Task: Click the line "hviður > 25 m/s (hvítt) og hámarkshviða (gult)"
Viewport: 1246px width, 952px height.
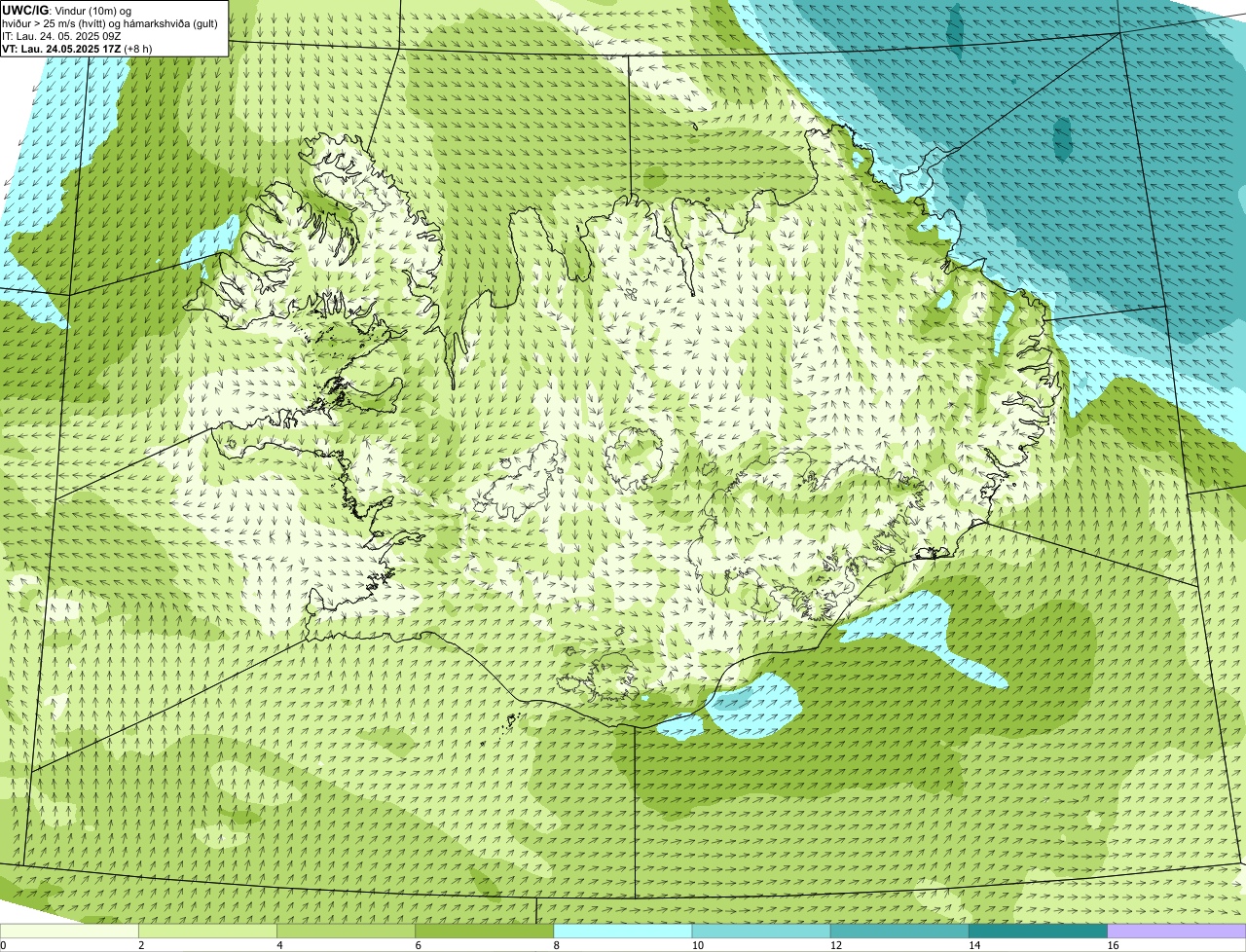Action: pyautogui.click(x=110, y=23)
